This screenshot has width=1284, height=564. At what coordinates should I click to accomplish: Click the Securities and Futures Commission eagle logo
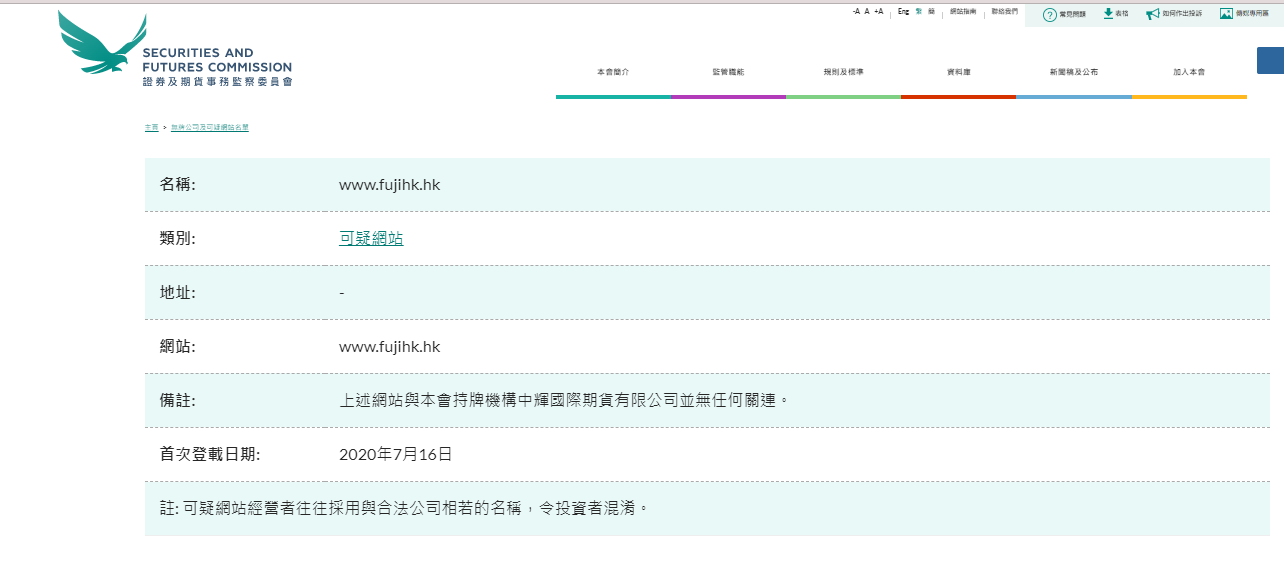(x=101, y=43)
